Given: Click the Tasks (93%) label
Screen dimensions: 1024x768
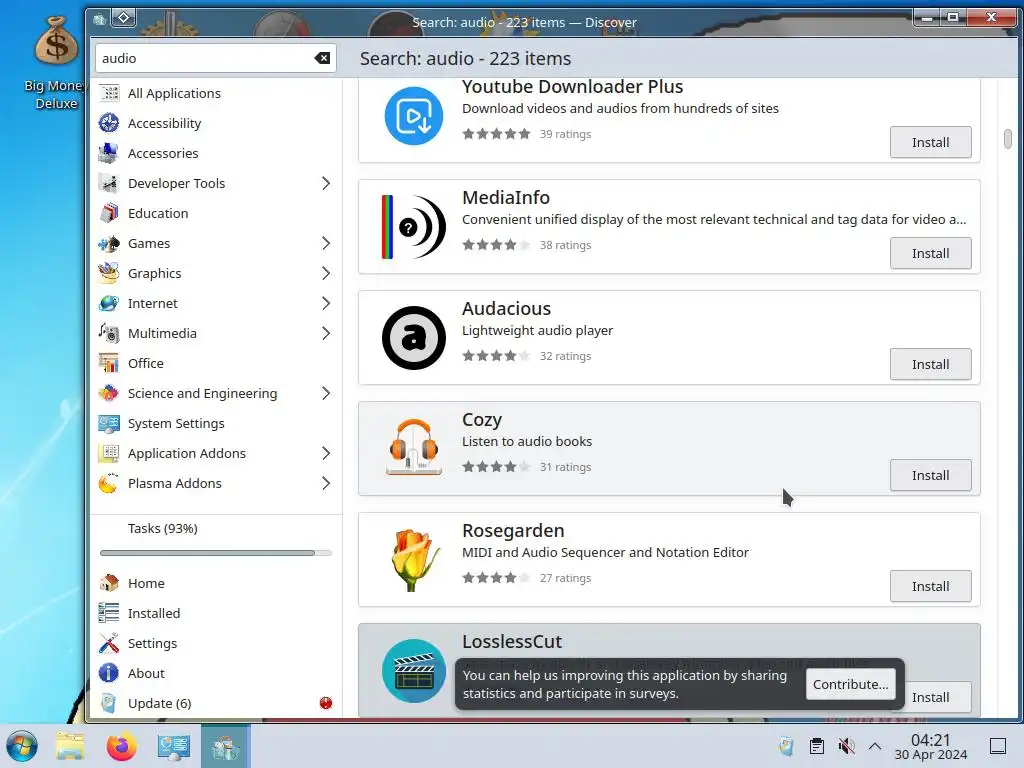Looking at the screenshot, I should click(x=163, y=528).
